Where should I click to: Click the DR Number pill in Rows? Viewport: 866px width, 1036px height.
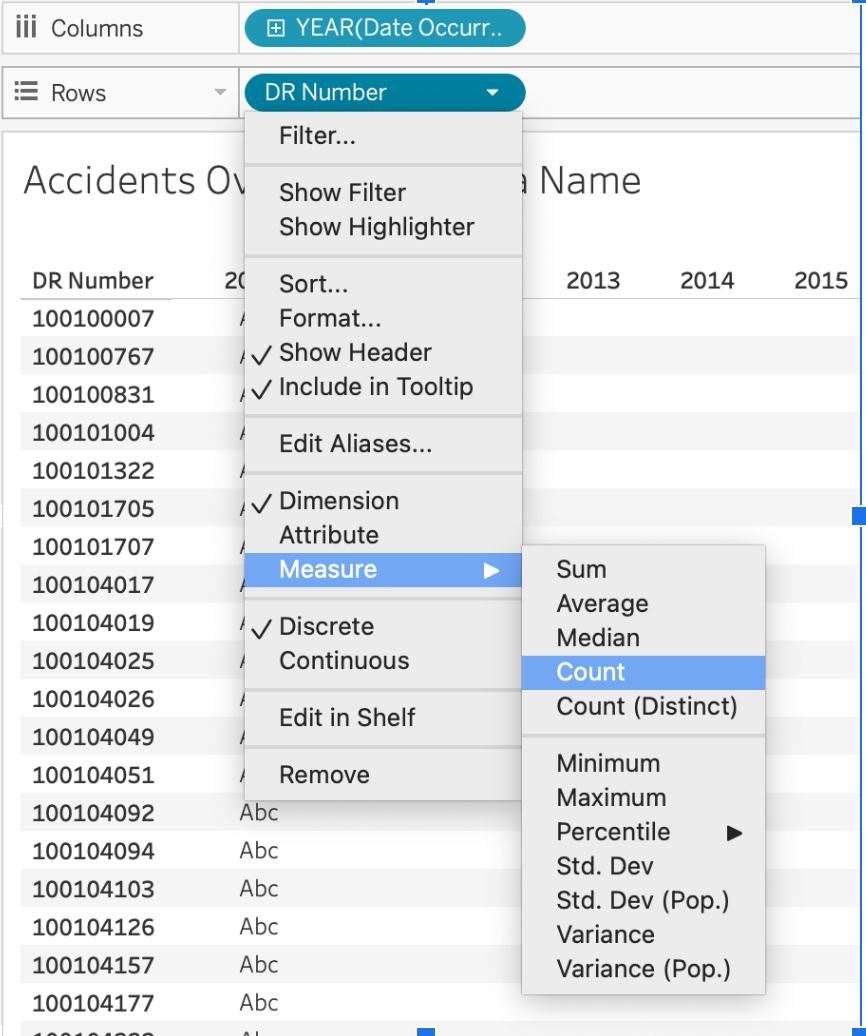pyautogui.click(x=385, y=92)
